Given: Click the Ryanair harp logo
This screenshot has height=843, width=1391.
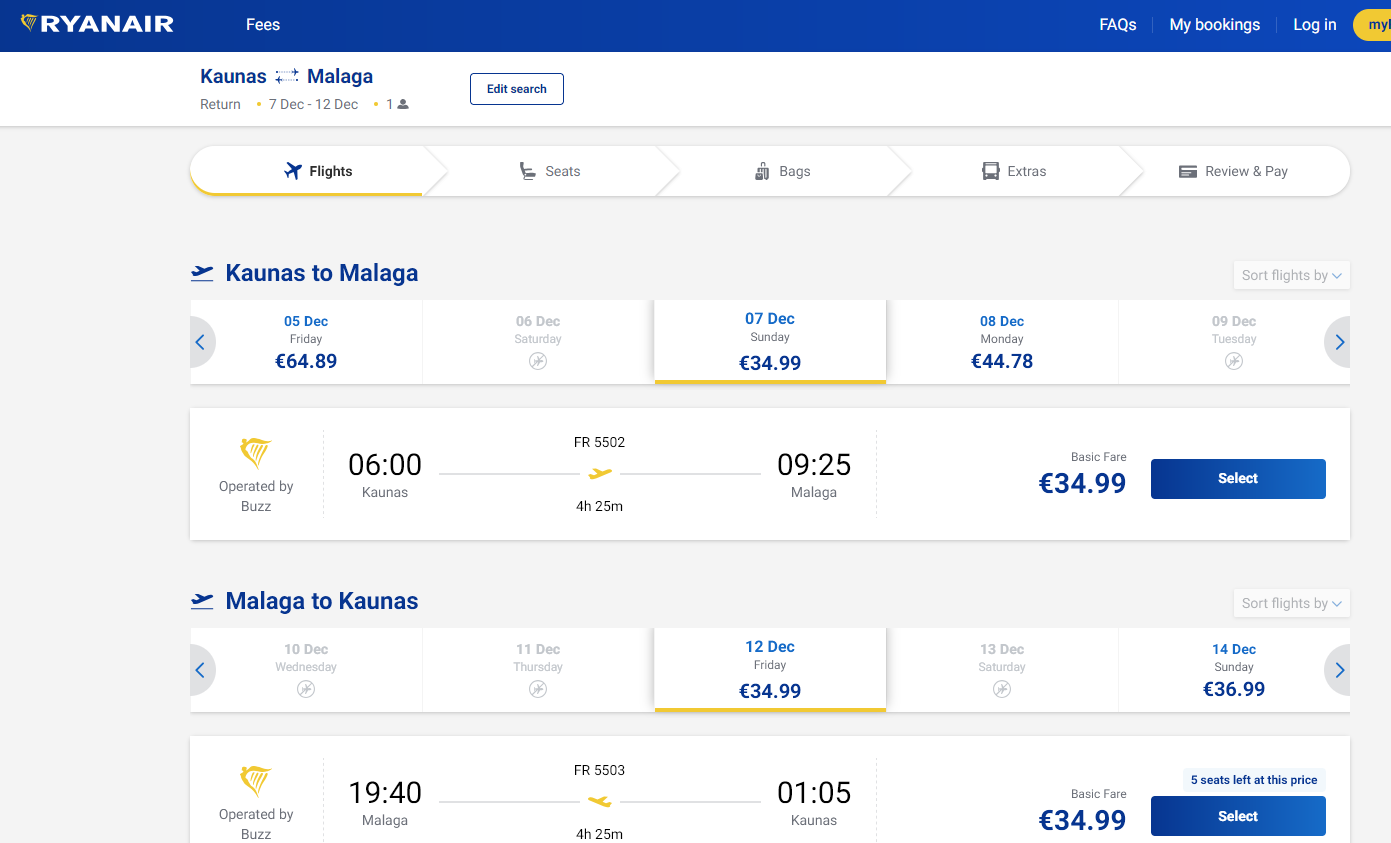Looking at the screenshot, I should pos(30,23).
